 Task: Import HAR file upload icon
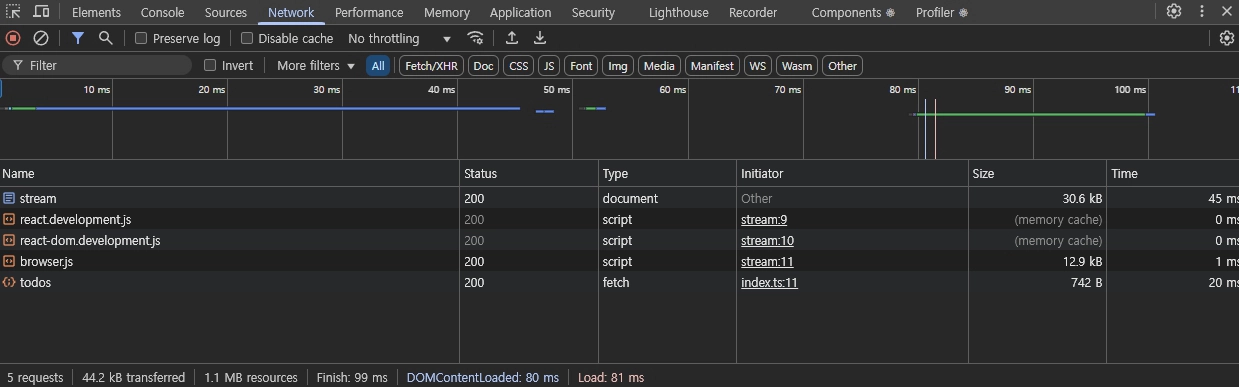tap(512, 38)
